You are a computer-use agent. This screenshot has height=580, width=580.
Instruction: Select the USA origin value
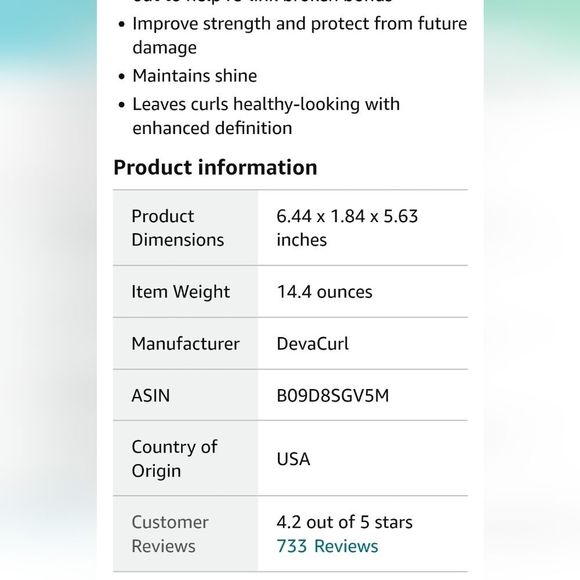(293, 459)
